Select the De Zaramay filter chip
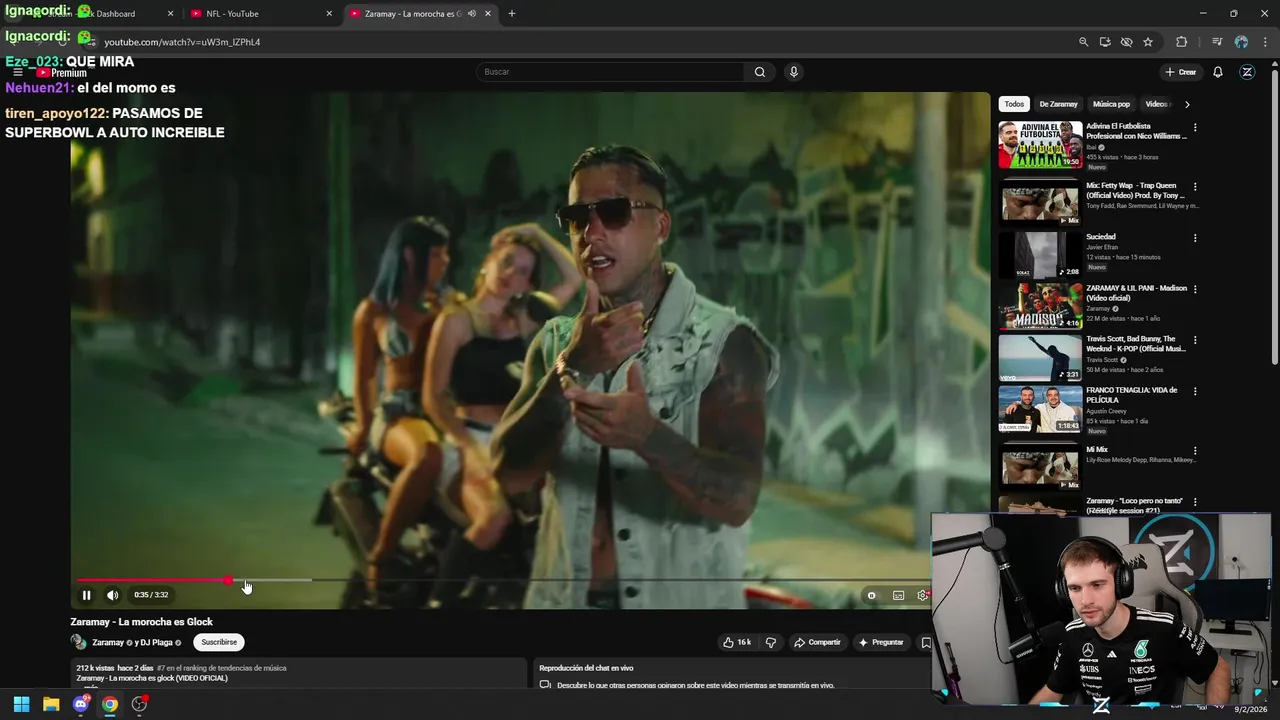This screenshot has height=720, width=1280. pyautogui.click(x=1058, y=104)
